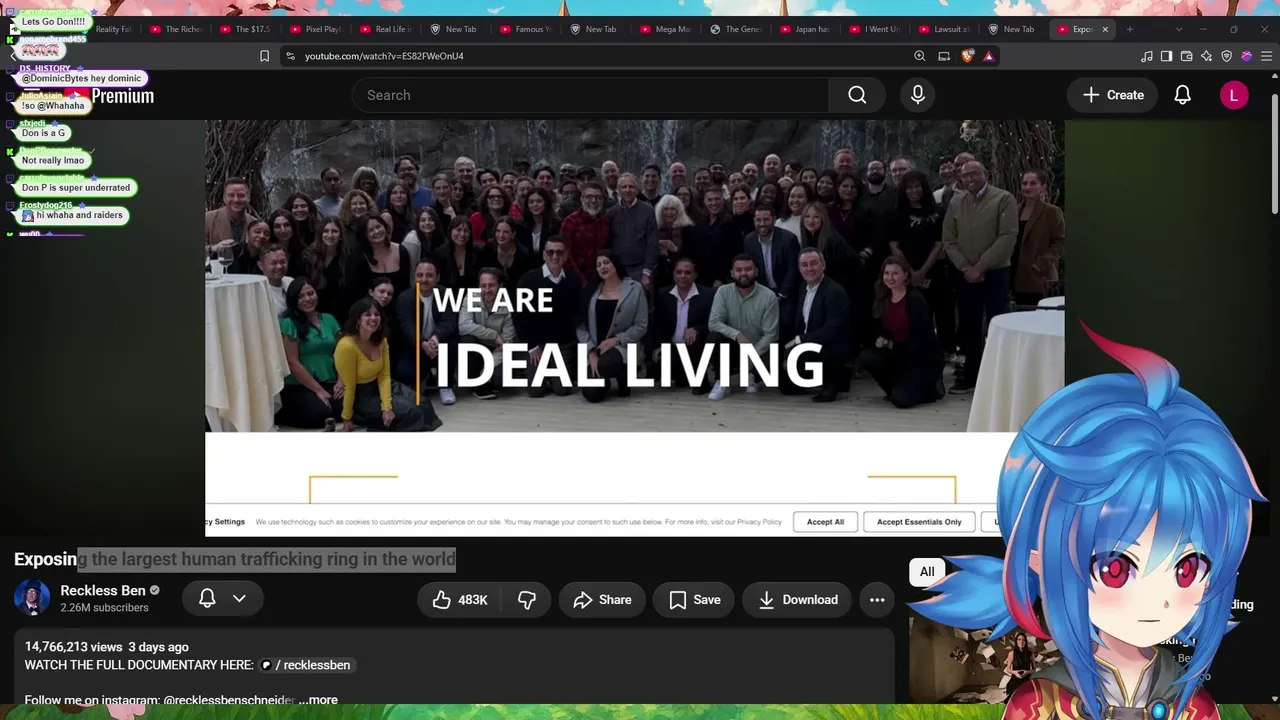The image size is (1280, 720).
Task: Click chat message 'Don is a G'
Action: [x=43, y=133]
